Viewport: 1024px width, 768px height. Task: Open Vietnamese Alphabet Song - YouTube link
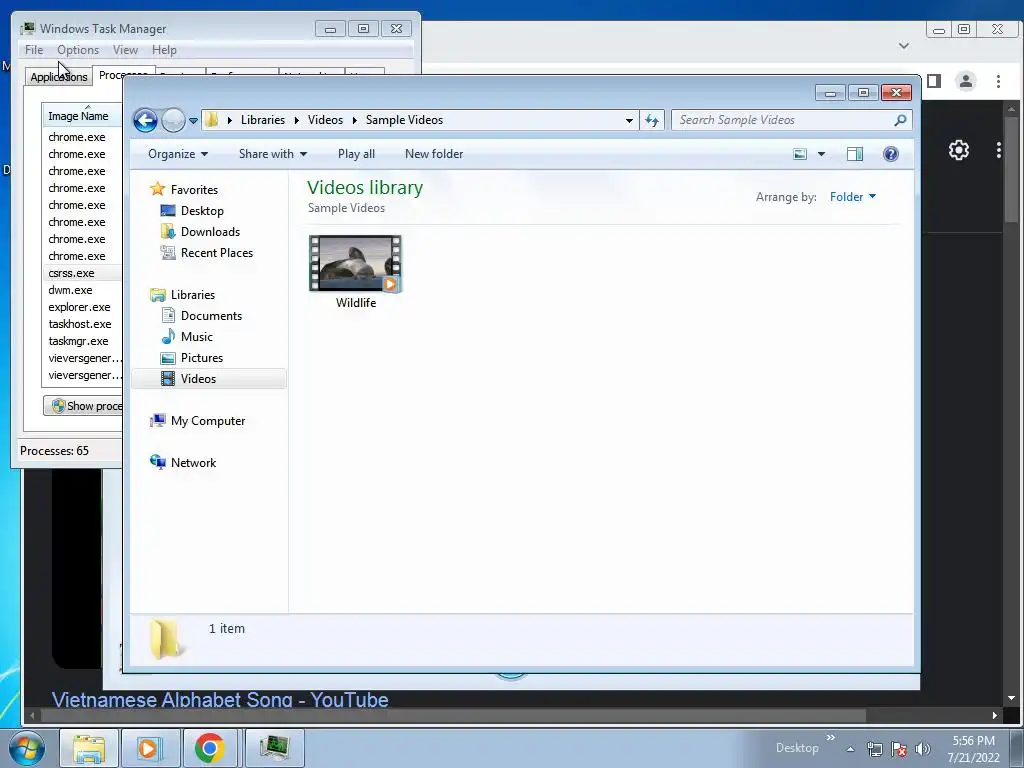pos(220,700)
